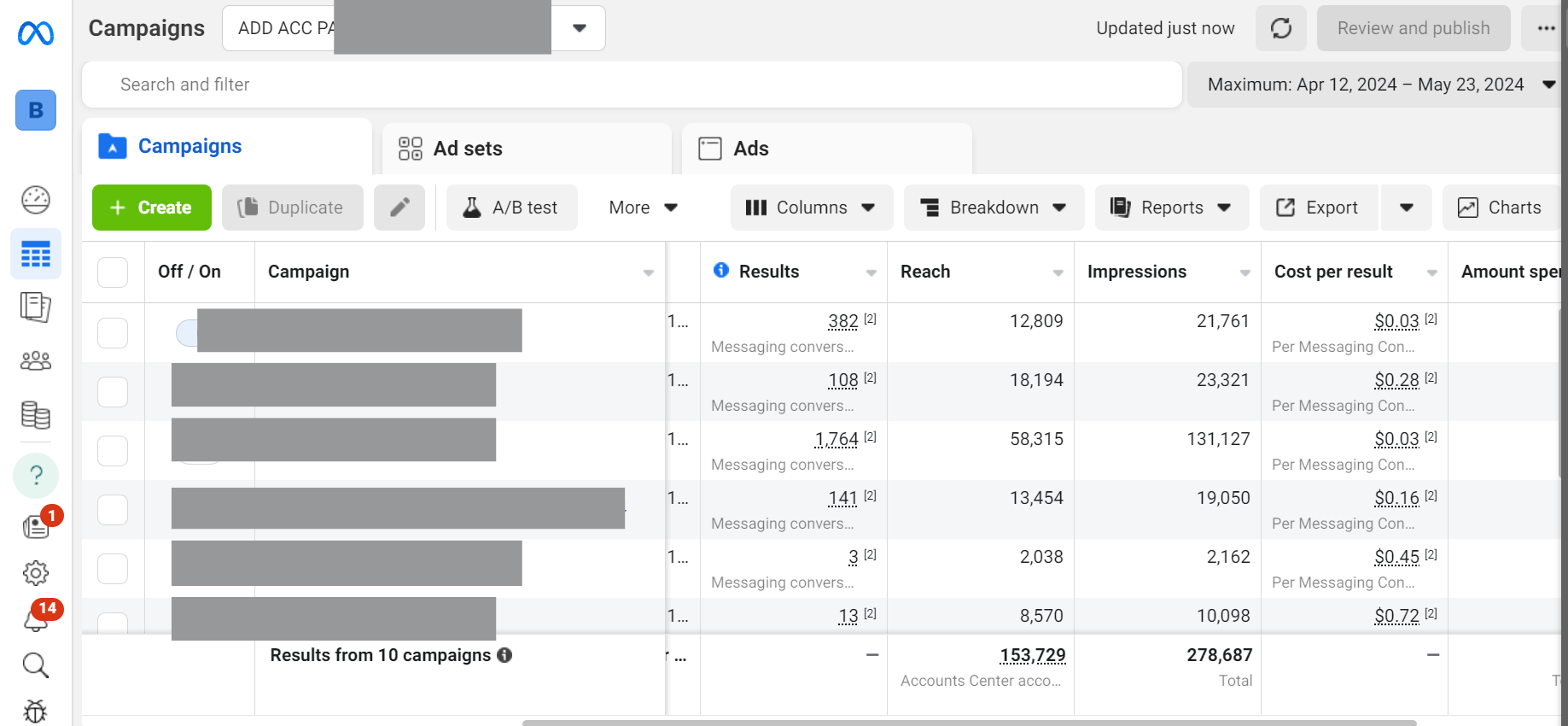Screen dimensions: 1568x726
Task: Tick the select-all checkbox in table header
Action: [113, 272]
